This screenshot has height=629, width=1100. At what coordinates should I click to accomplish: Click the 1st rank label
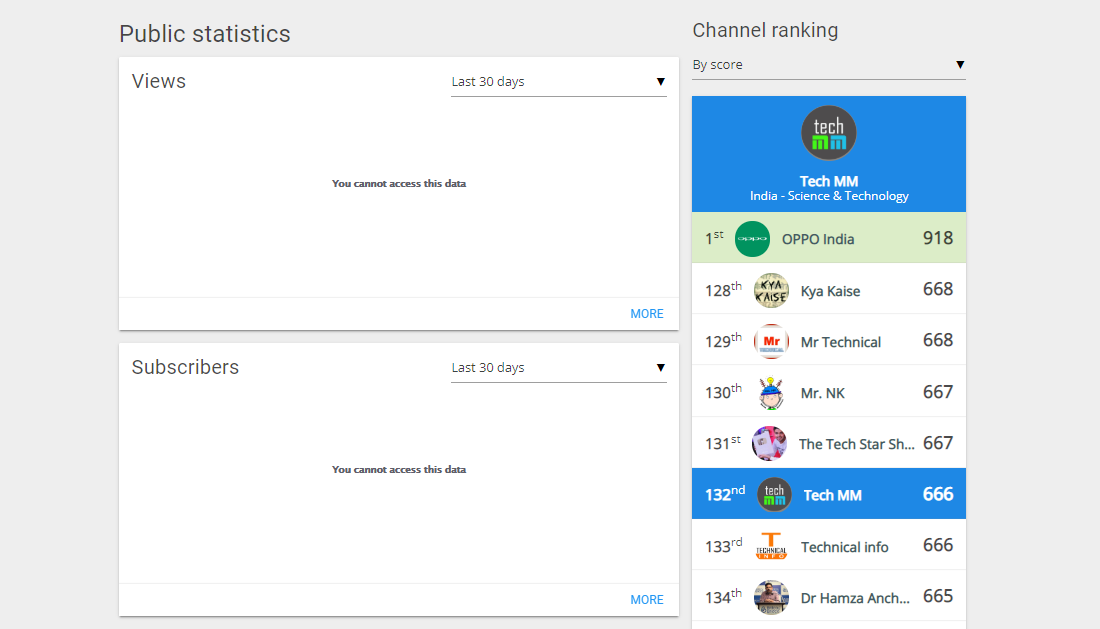tap(714, 238)
